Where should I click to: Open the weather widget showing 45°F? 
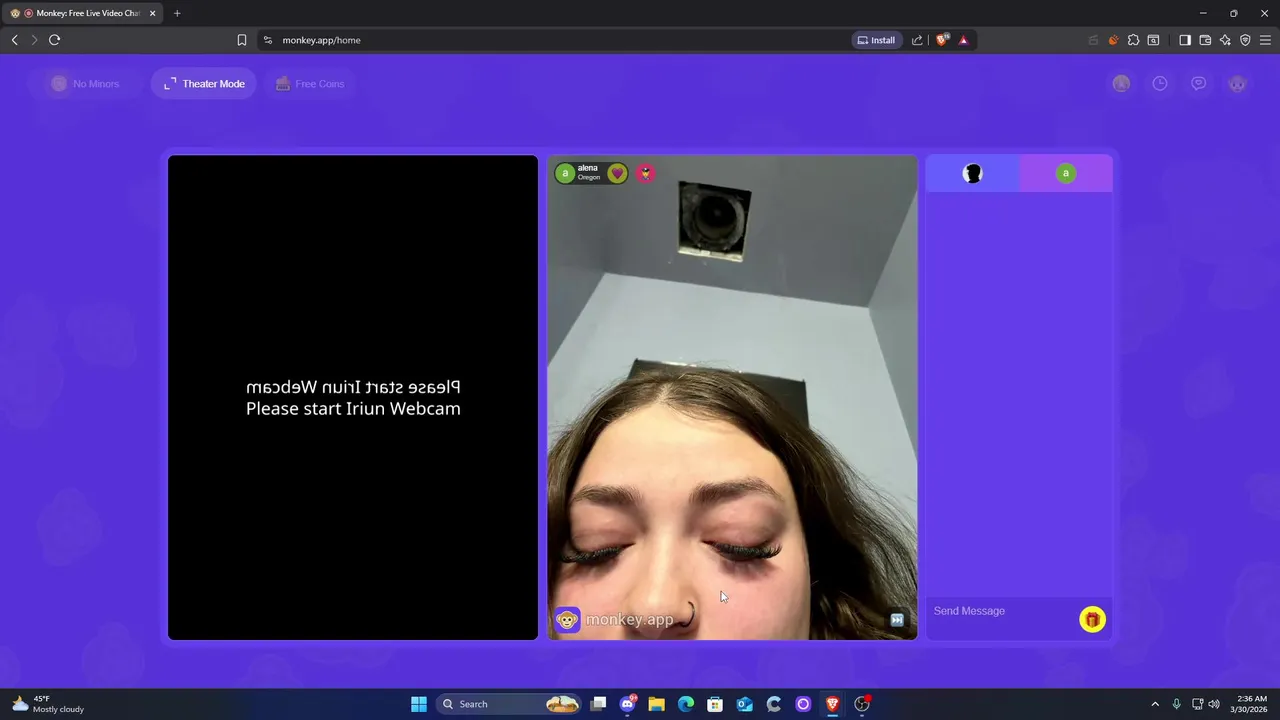(x=47, y=704)
